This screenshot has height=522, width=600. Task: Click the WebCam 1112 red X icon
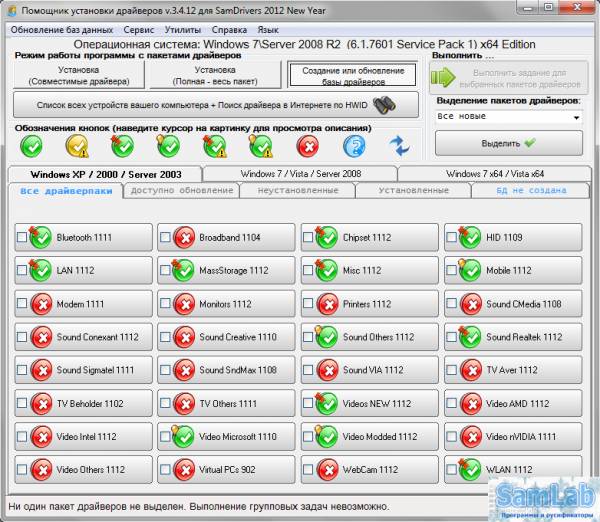[328, 470]
